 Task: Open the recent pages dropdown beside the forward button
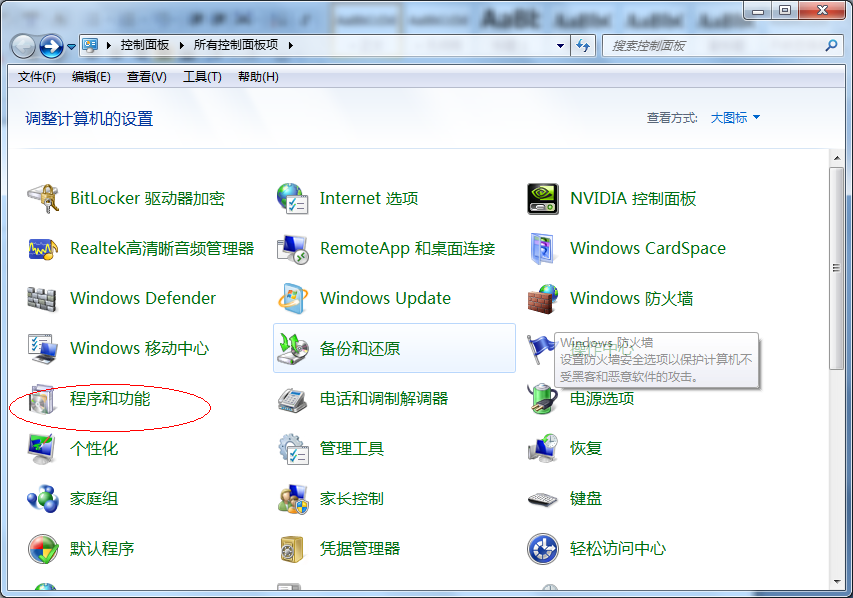point(72,46)
